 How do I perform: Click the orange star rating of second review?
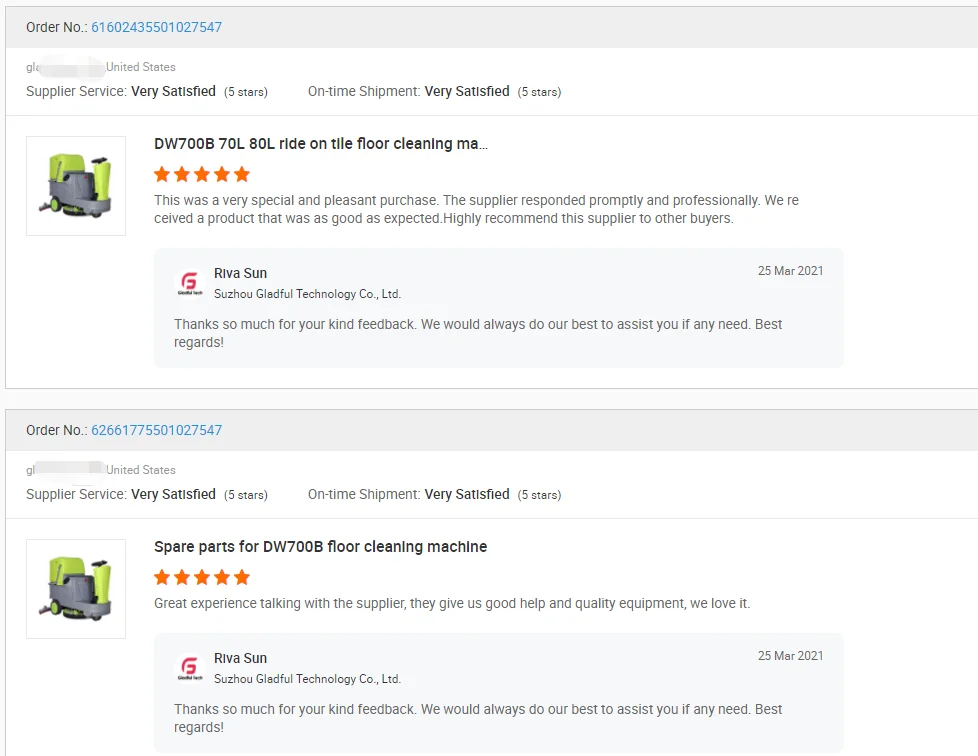tap(202, 577)
